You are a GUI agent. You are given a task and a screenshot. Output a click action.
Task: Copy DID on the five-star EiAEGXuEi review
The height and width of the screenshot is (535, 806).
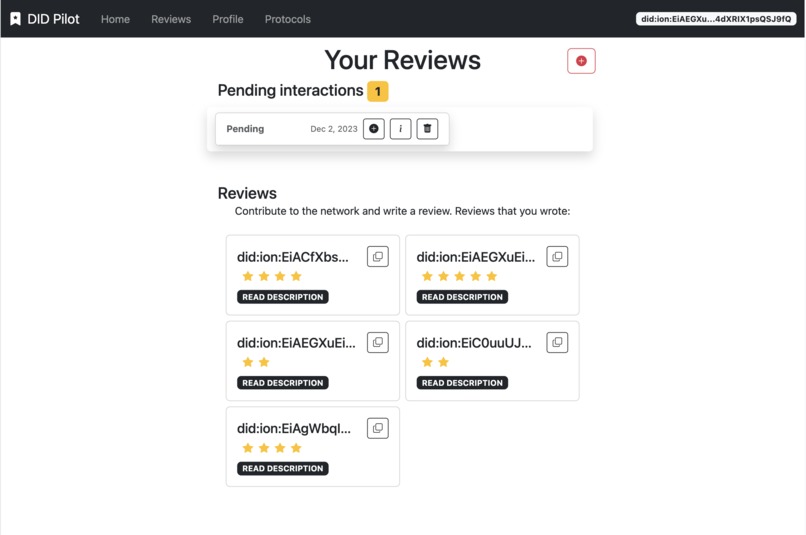(557, 256)
